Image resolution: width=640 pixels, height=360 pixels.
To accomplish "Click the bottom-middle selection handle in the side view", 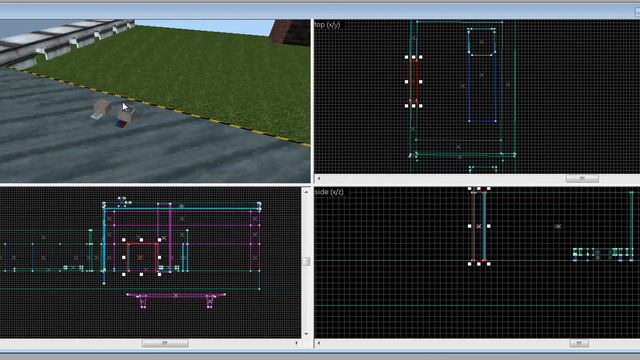I will 479,264.
